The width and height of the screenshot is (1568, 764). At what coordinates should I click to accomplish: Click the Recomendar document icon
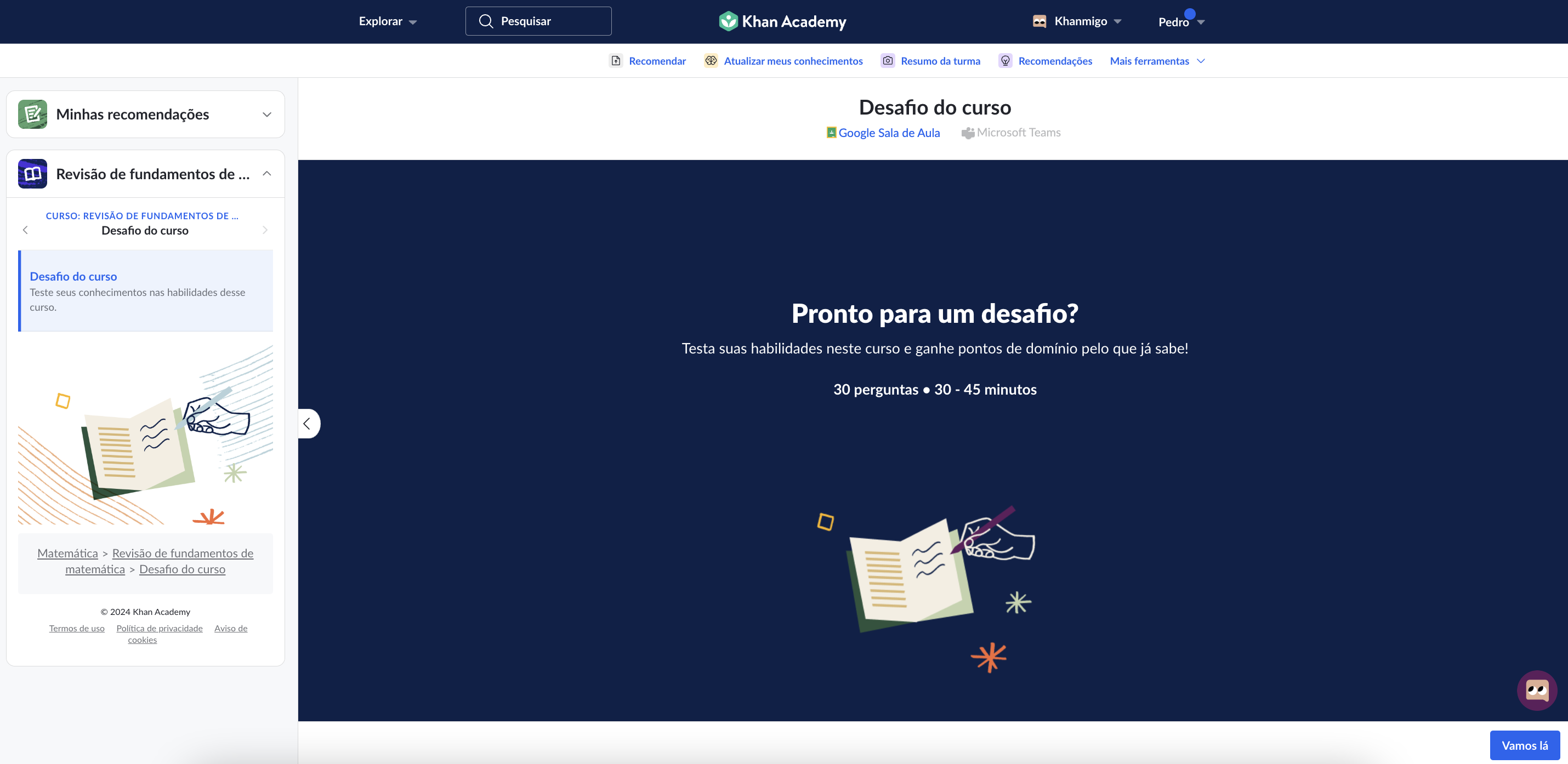[x=616, y=61]
